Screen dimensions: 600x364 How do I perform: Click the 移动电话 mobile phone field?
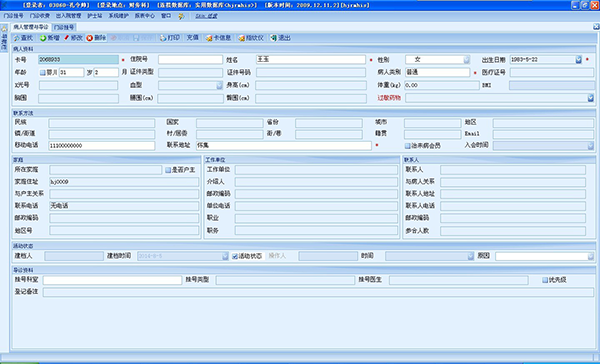(102, 146)
